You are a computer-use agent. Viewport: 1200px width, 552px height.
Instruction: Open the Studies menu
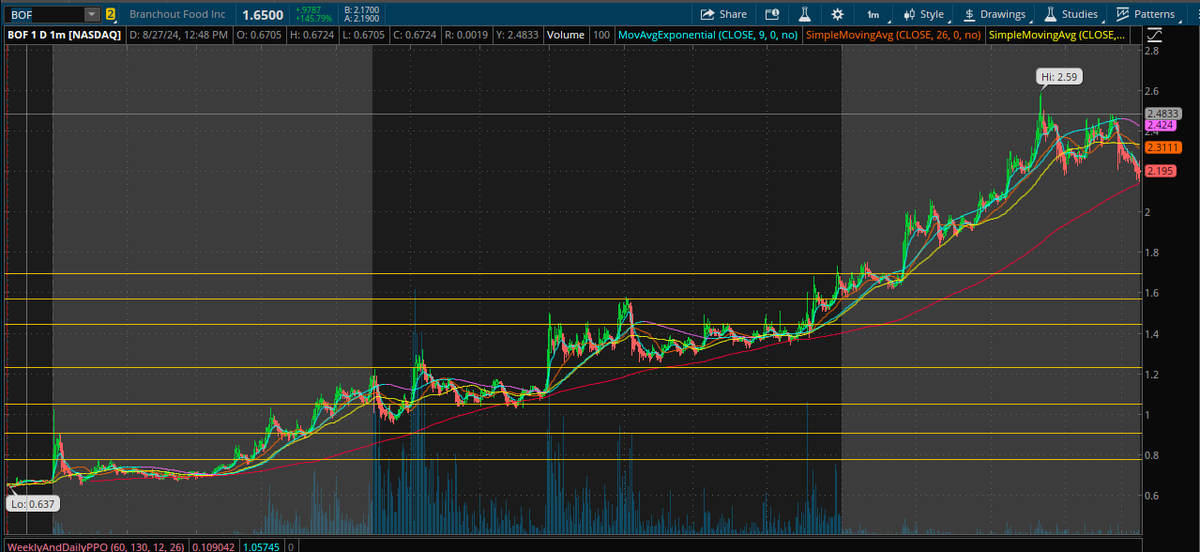(x=1072, y=14)
